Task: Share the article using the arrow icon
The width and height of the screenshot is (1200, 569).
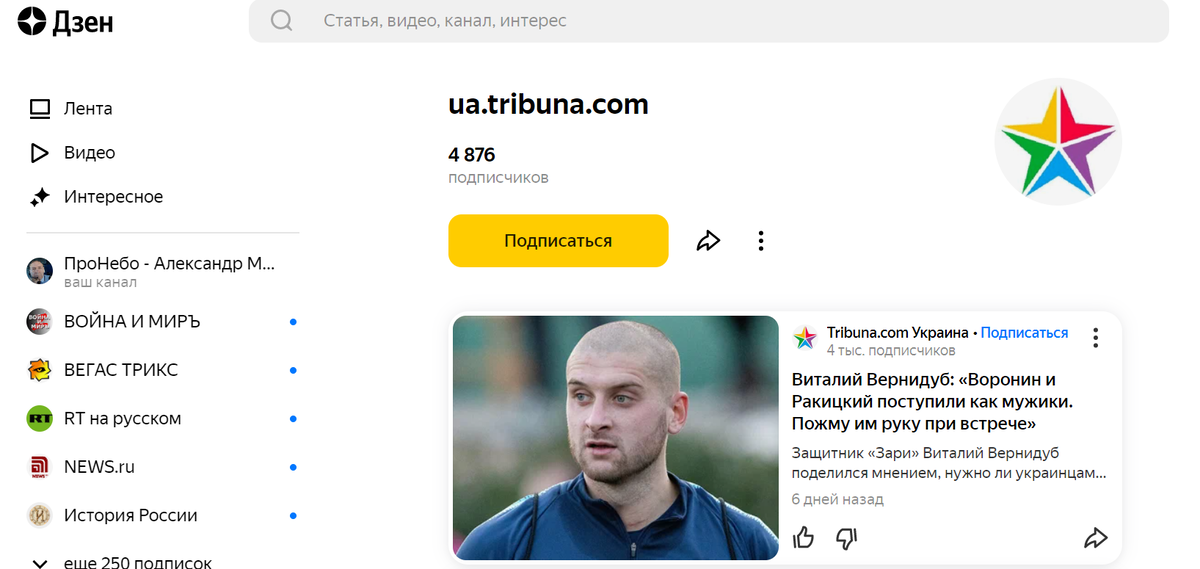Action: [x=1095, y=538]
